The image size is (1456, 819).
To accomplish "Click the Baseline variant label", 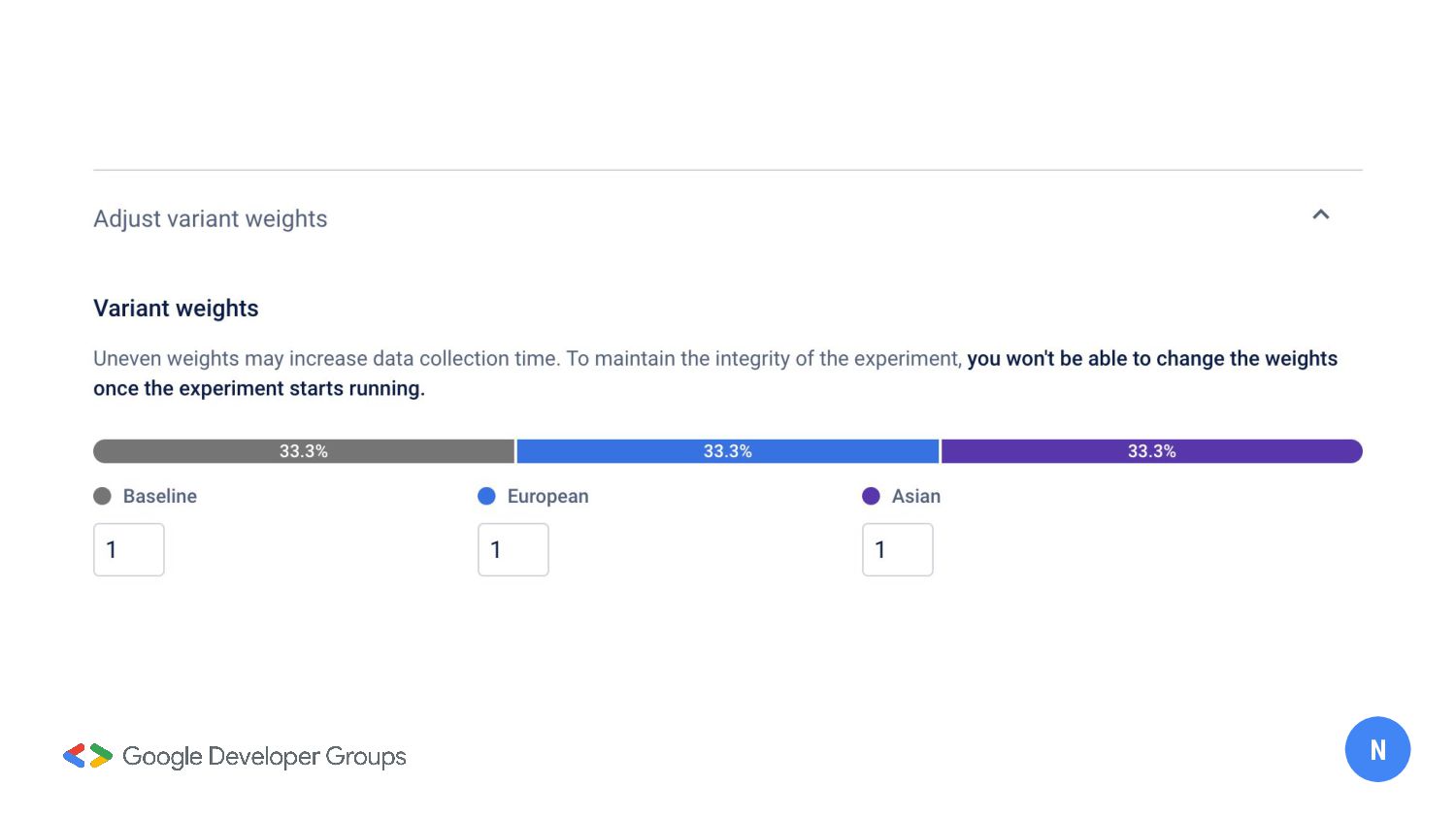I will point(160,496).
